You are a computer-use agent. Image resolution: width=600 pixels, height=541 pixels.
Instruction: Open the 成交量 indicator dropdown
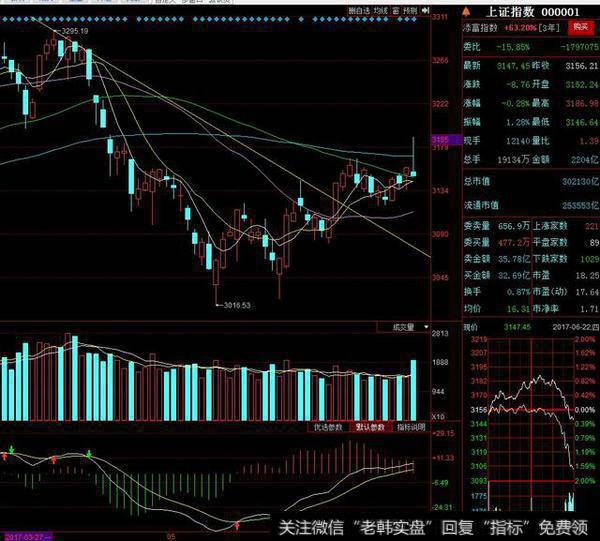[400, 327]
